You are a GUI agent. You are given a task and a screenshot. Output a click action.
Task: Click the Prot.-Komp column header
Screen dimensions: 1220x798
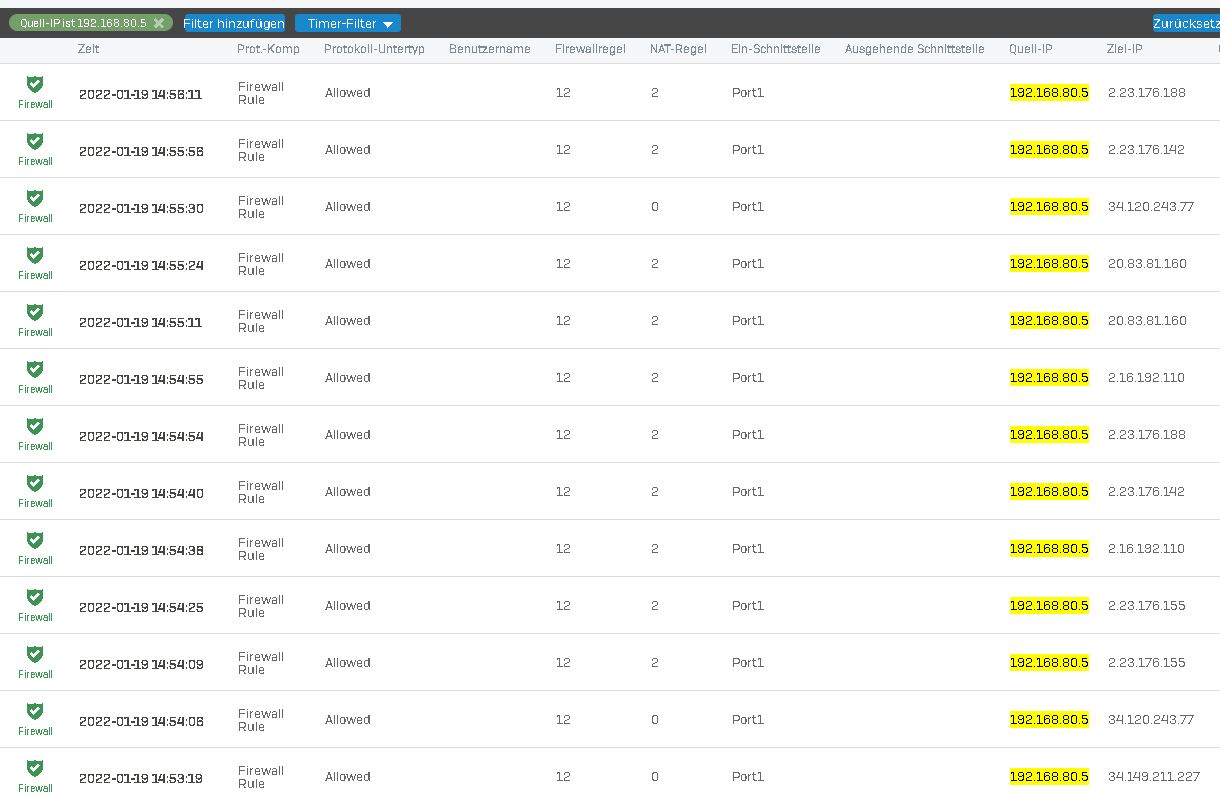click(268, 49)
